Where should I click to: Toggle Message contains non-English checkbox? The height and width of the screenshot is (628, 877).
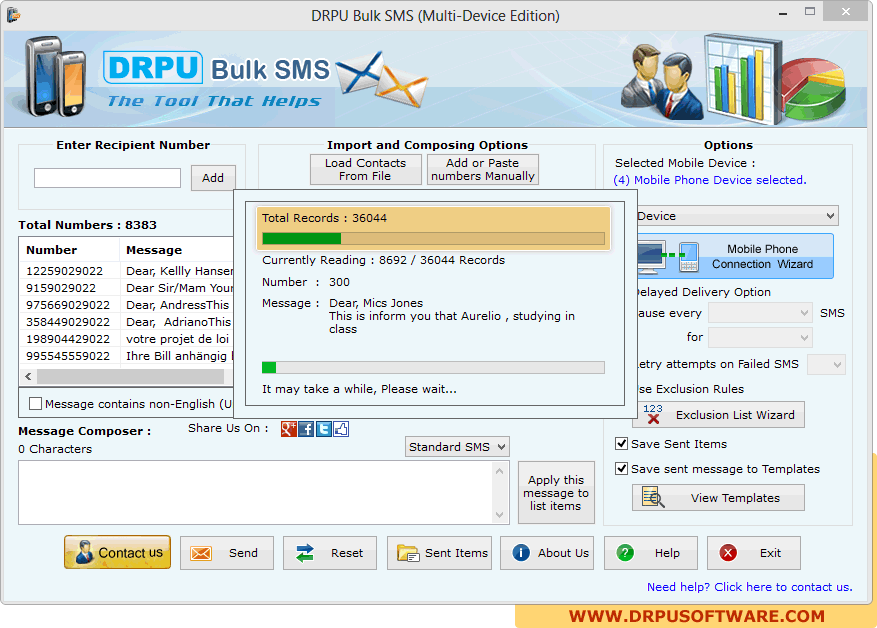[35, 403]
